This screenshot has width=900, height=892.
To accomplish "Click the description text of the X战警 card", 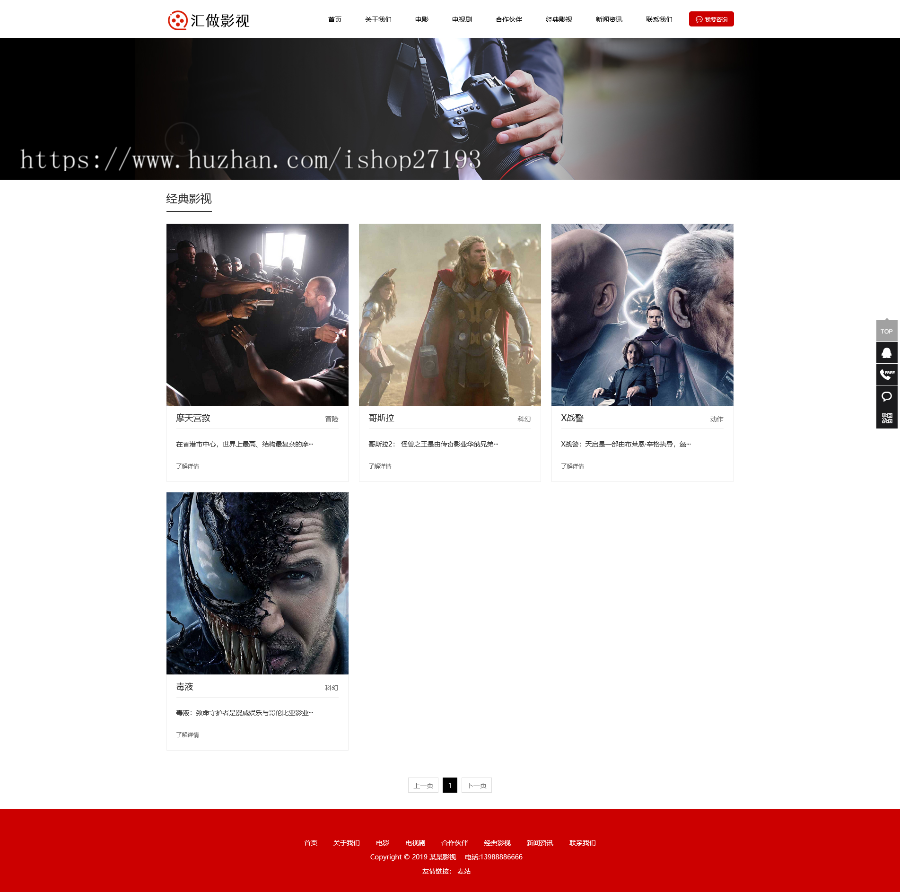I will 626,444.
